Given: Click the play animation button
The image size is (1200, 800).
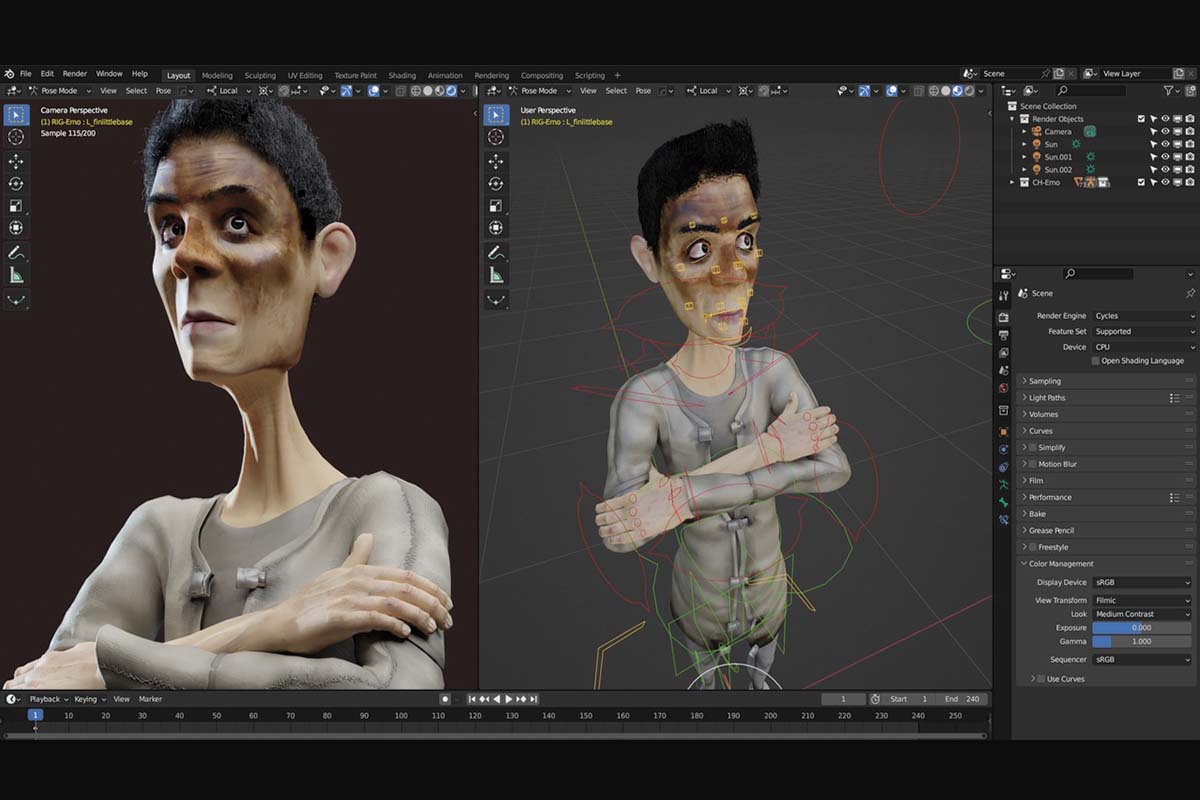Looking at the screenshot, I should [x=508, y=699].
